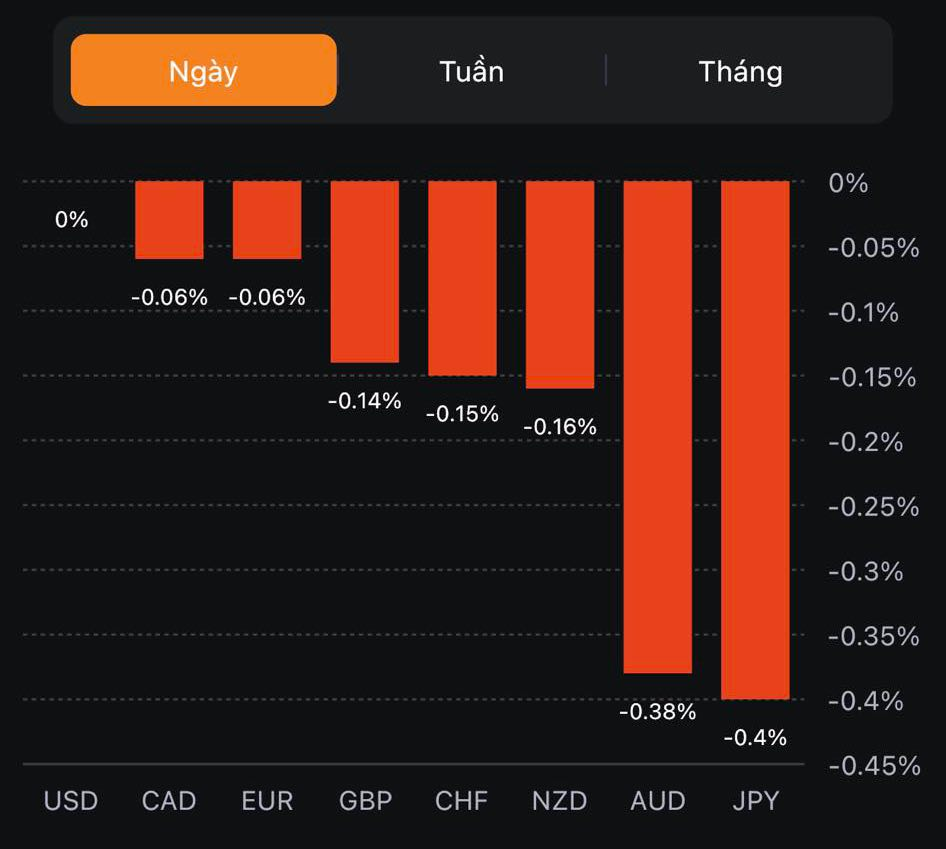Screen dimensions: 946x849
Task: Click the 0% label above USD
Action: 72,219
